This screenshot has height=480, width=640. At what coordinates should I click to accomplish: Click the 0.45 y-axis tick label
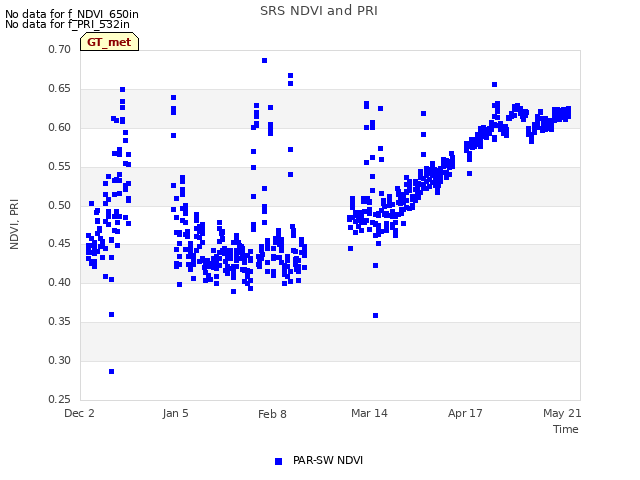60,244
